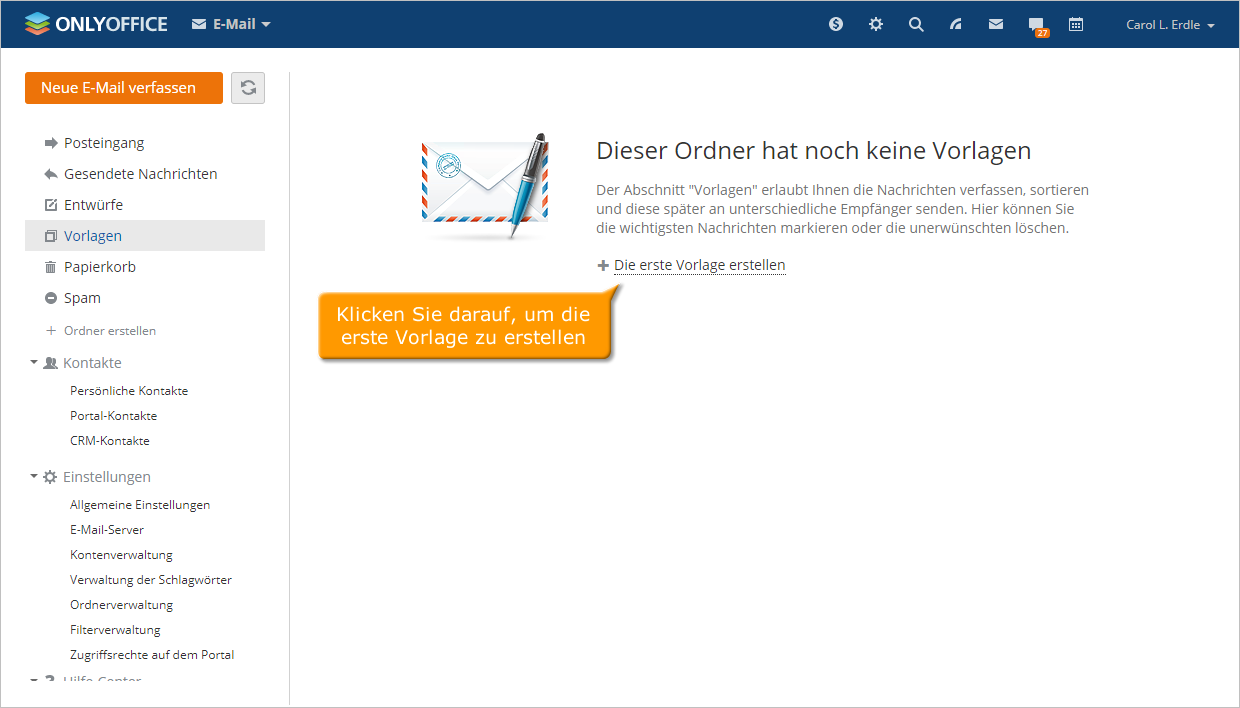This screenshot has height=708, width=1240.
Task: Click Ordner erstellen link
Action: coord(110,331)
